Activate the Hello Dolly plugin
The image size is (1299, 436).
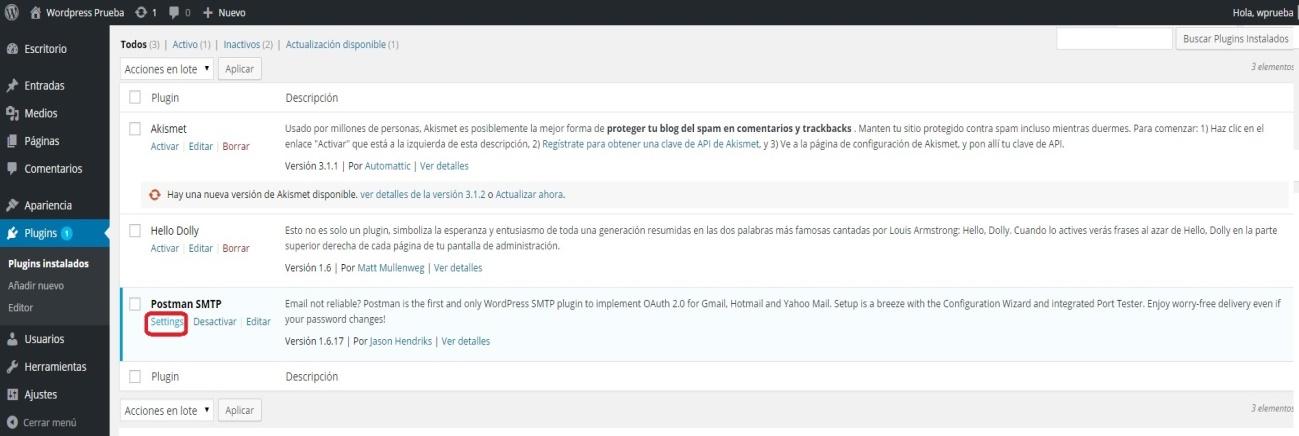pyautogui.click(x=165, y=248)
